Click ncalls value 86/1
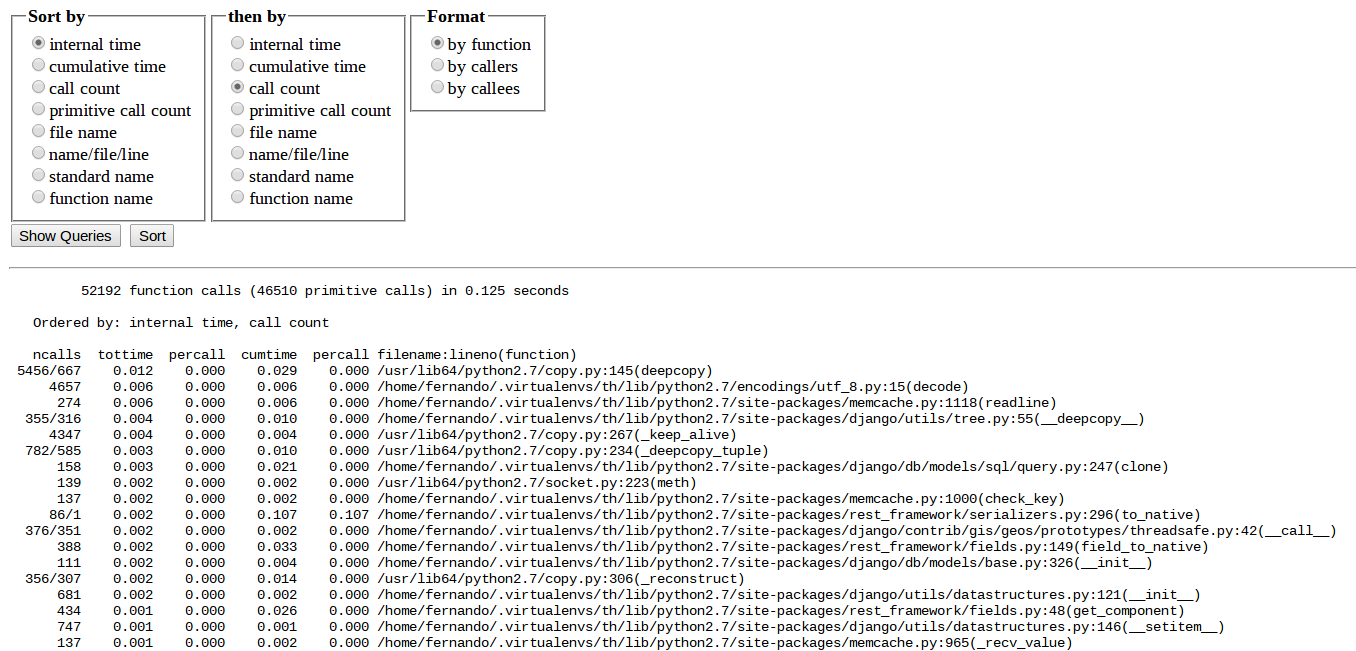1356x651 pixels. coord(65,515)
